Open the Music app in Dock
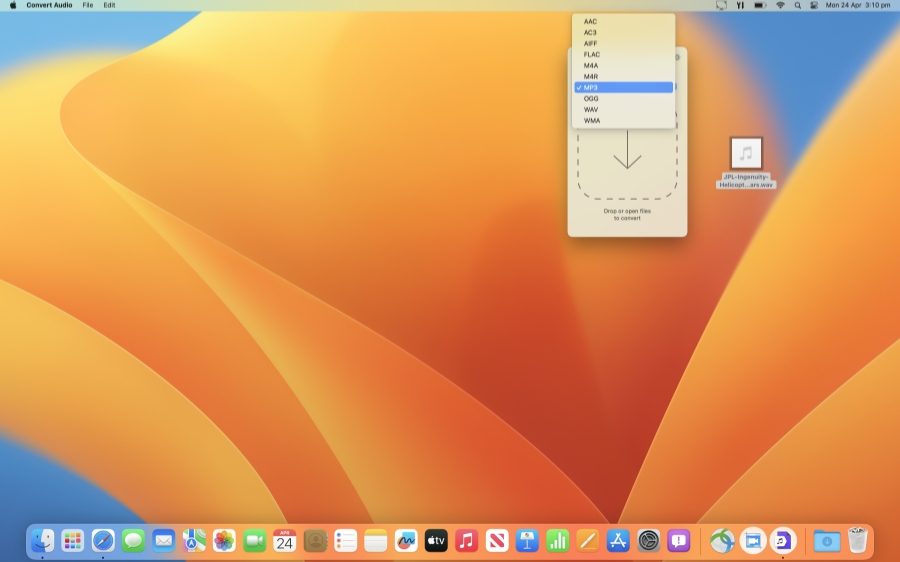 coord(466,541)
